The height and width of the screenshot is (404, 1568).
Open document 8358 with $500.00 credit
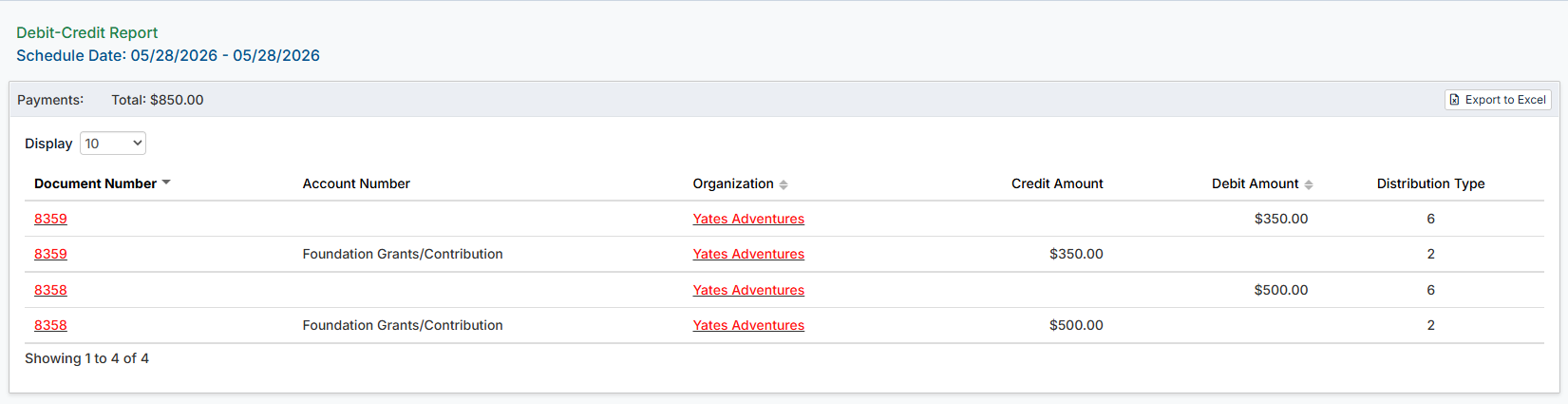[x=50, y=325]
